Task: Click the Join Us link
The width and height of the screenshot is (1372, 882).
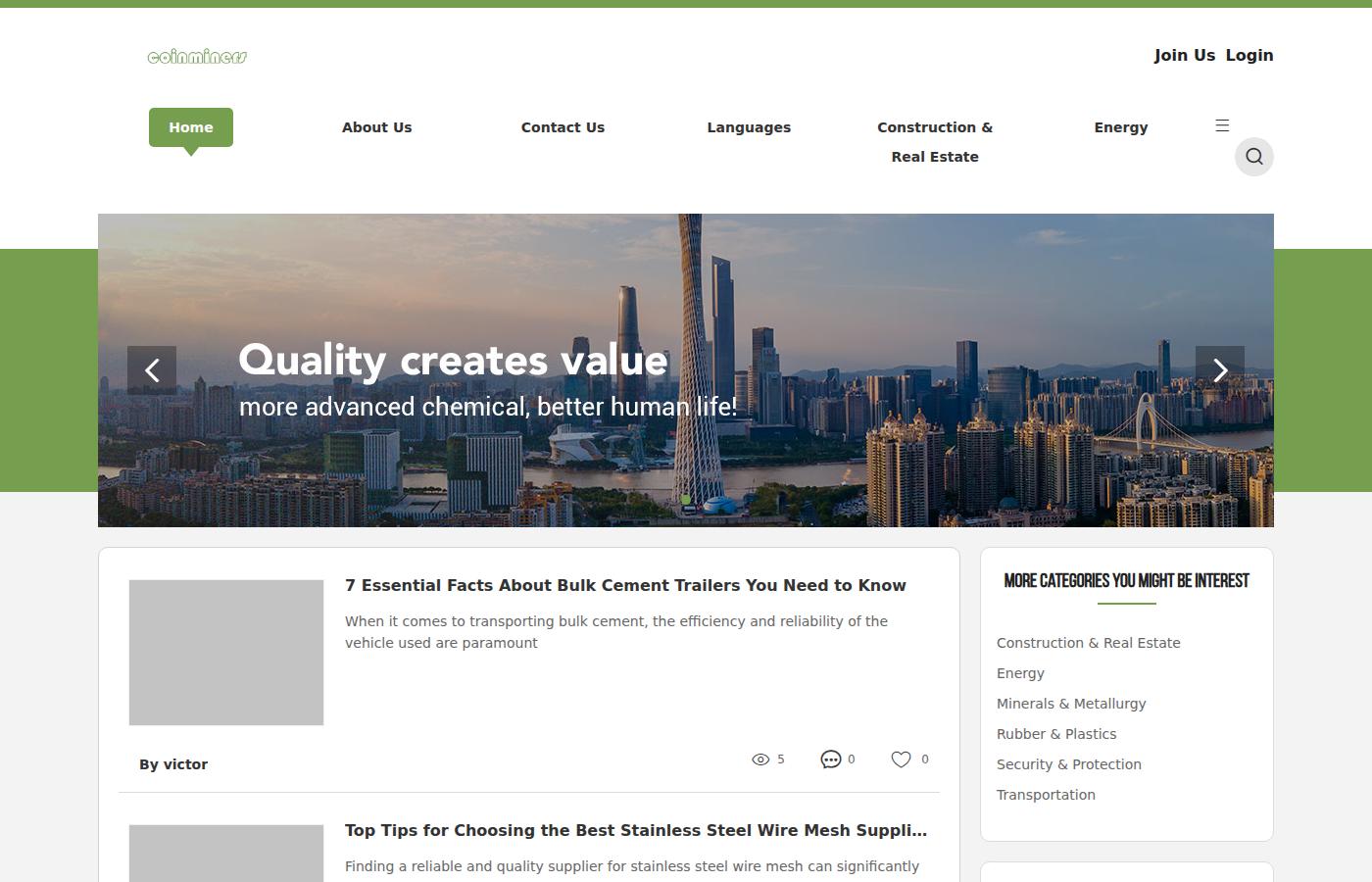Action: (x=1185, y=56)
